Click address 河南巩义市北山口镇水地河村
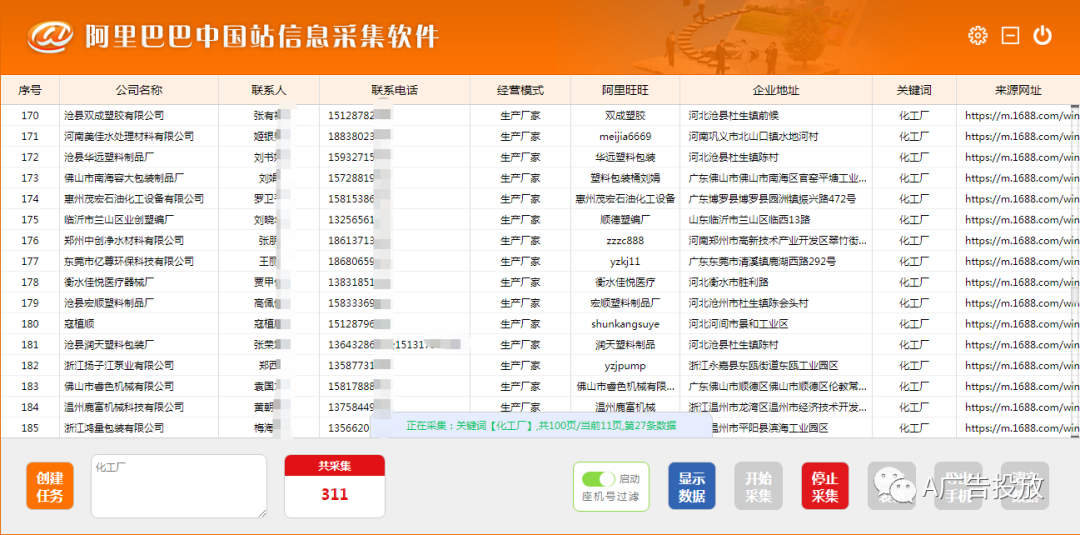Image resolution: width=1080 pixels, height=535 pixels. coord(754,136)
